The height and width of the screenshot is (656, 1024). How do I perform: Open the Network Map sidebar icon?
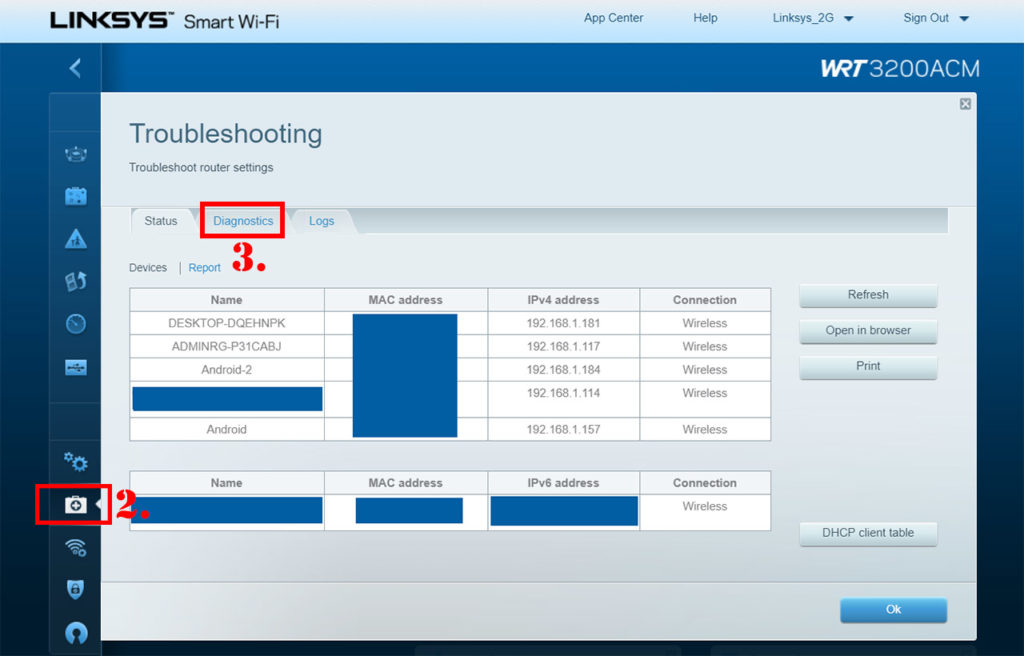(76, 154)
